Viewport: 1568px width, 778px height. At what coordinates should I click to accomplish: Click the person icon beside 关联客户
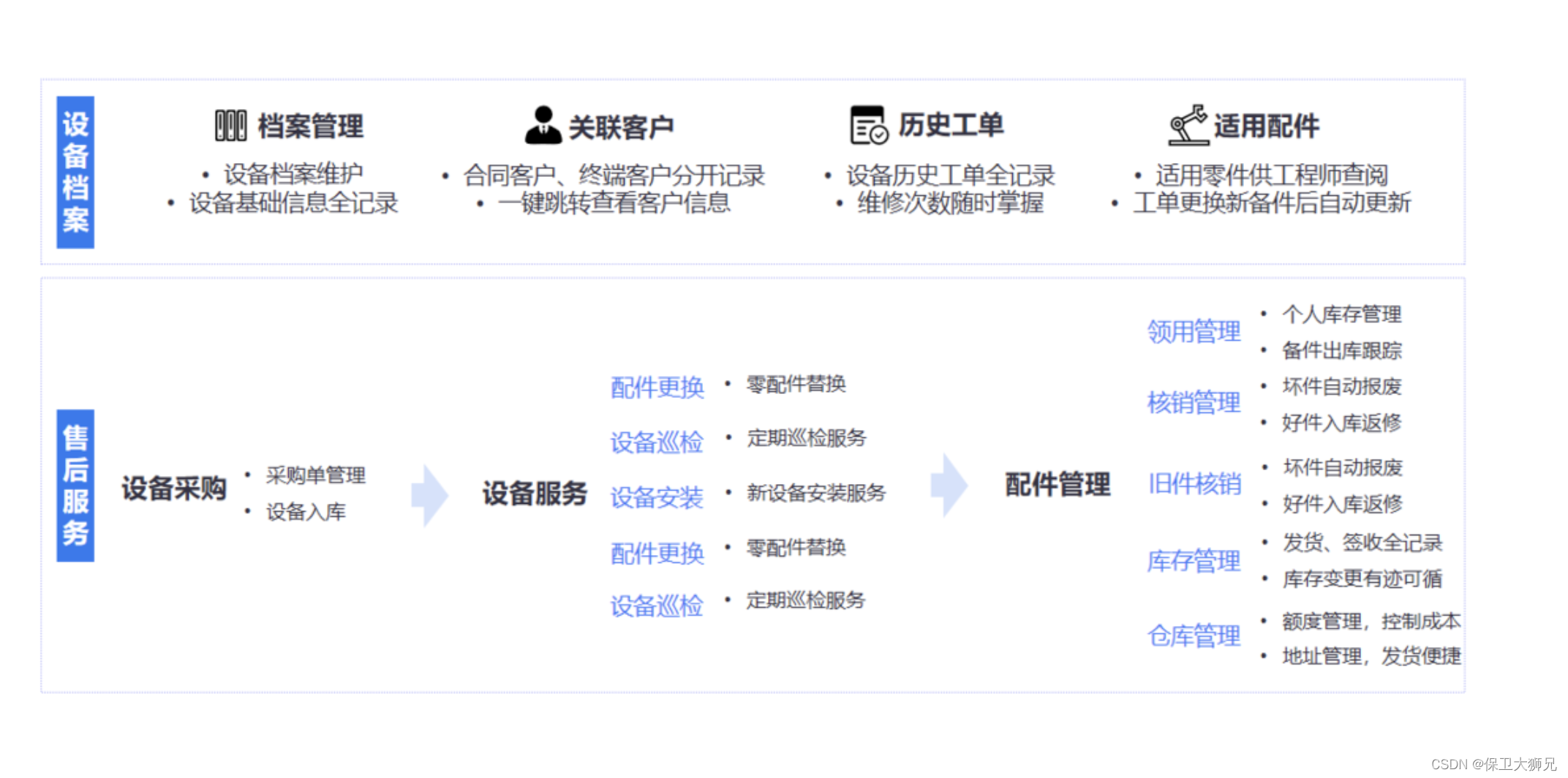tap(543, 125)
